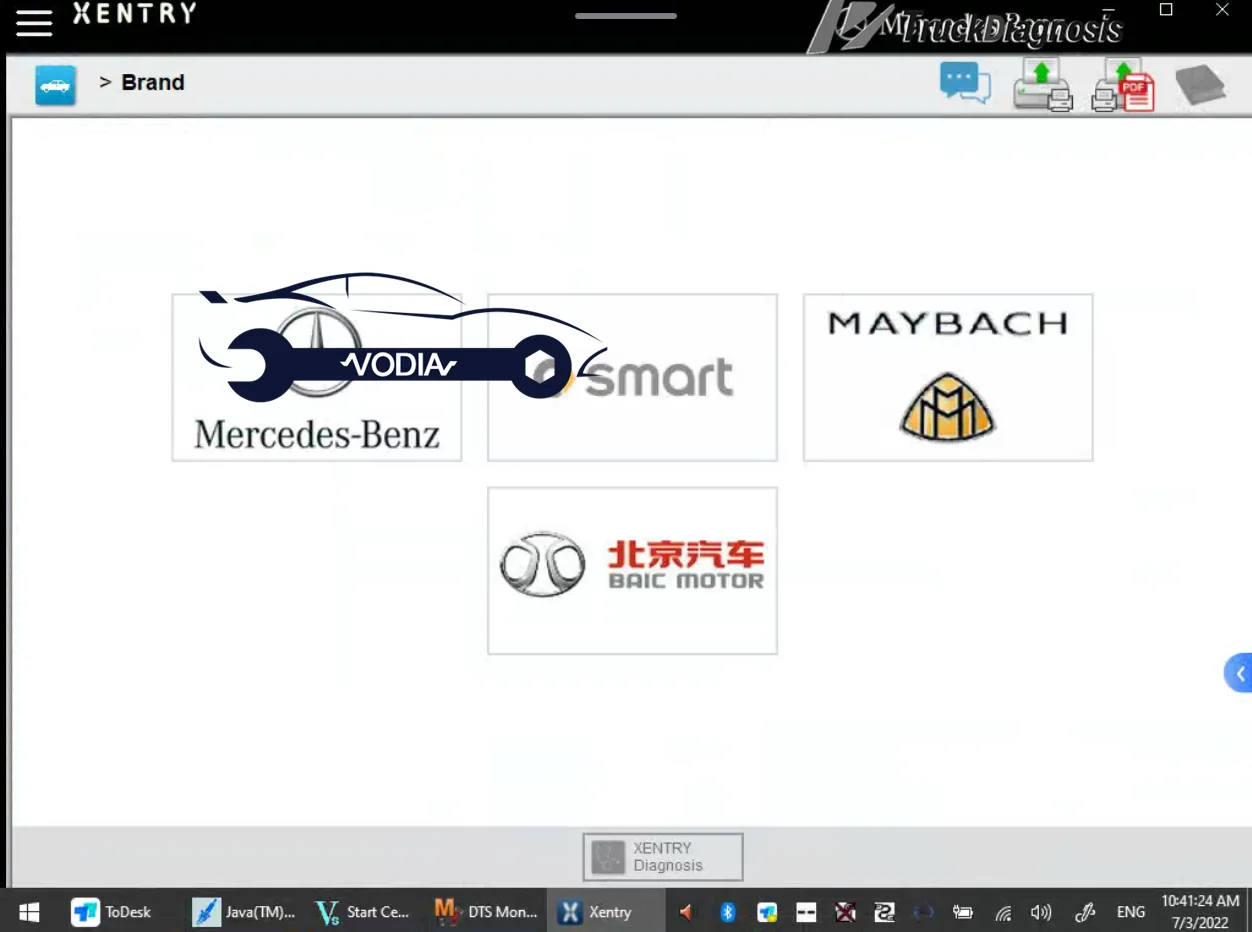Viewport: 1252px width, 932px height.
Task: Select the MAYBACH brand tile
Action: point(948,377)
